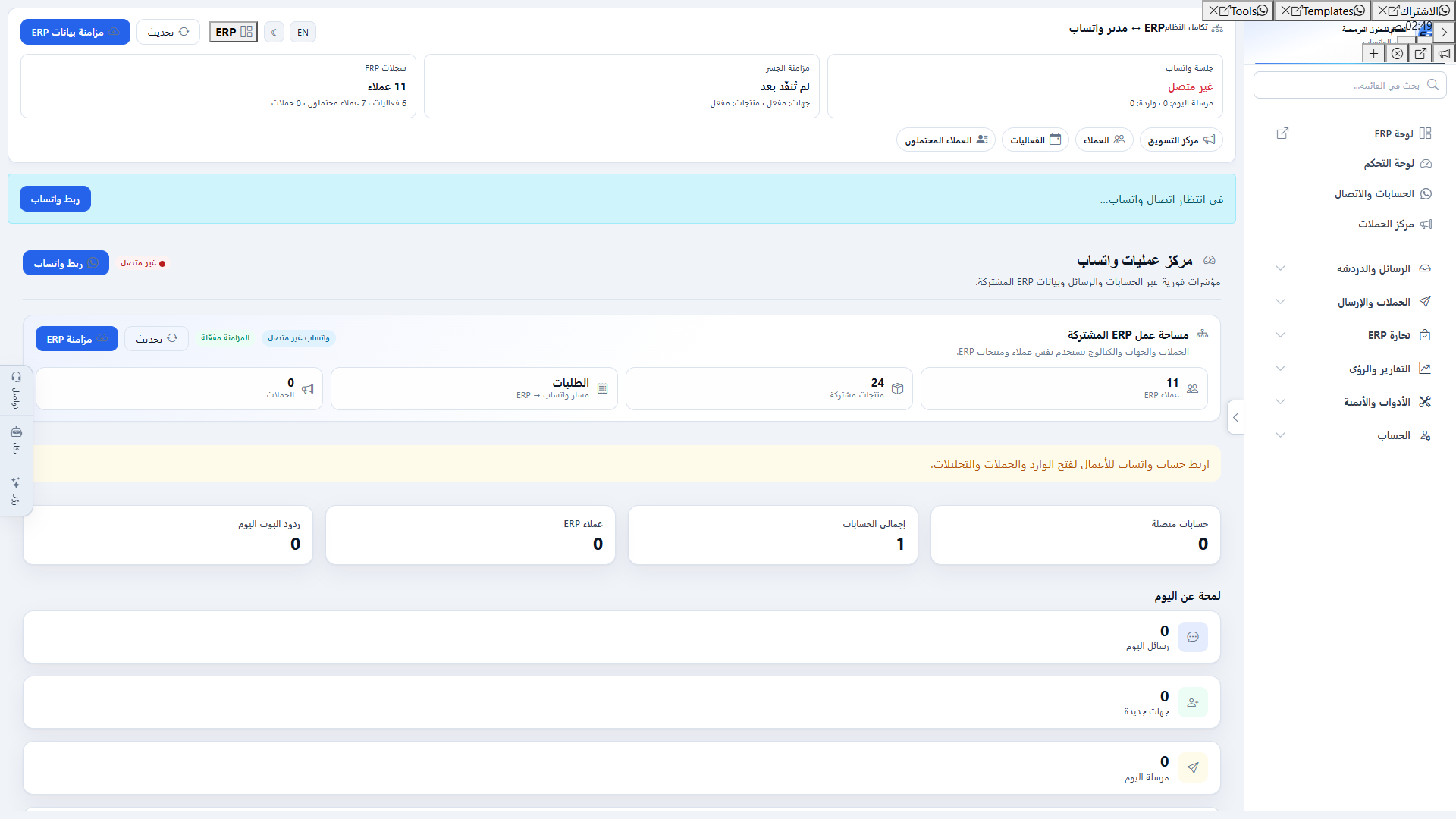Click the dashboard gauge icon beside مركز عمليات واتساب

point(1210,260)
